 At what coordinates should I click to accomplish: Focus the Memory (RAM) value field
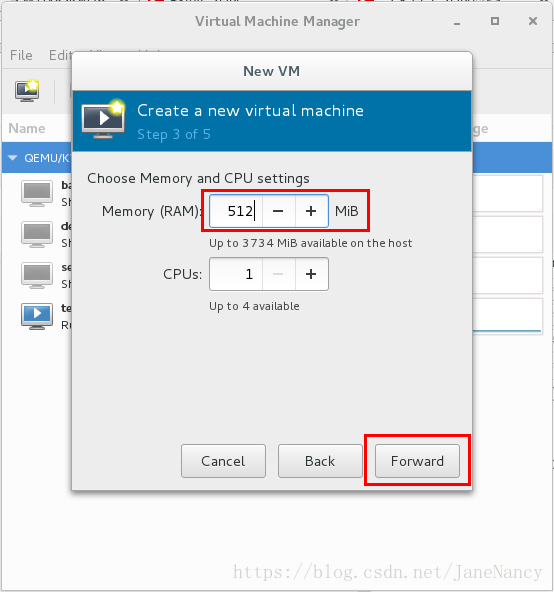(x=236, y=211)
